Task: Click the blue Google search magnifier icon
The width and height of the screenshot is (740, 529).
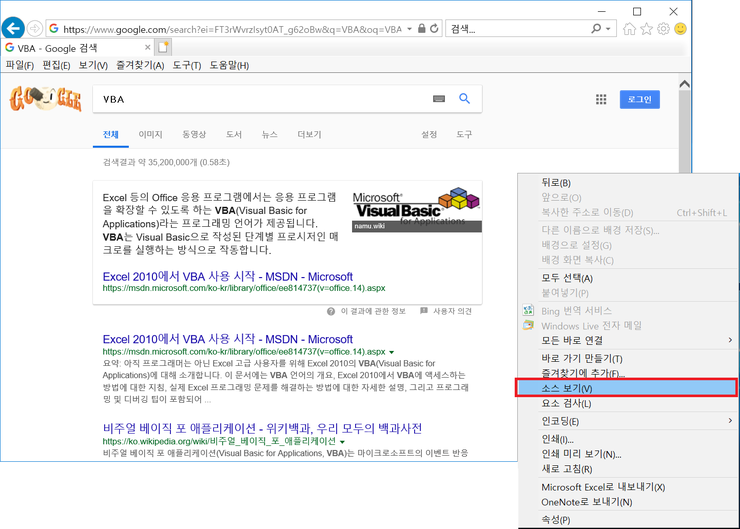Action: pyautogui.click(x=464, y=99)
